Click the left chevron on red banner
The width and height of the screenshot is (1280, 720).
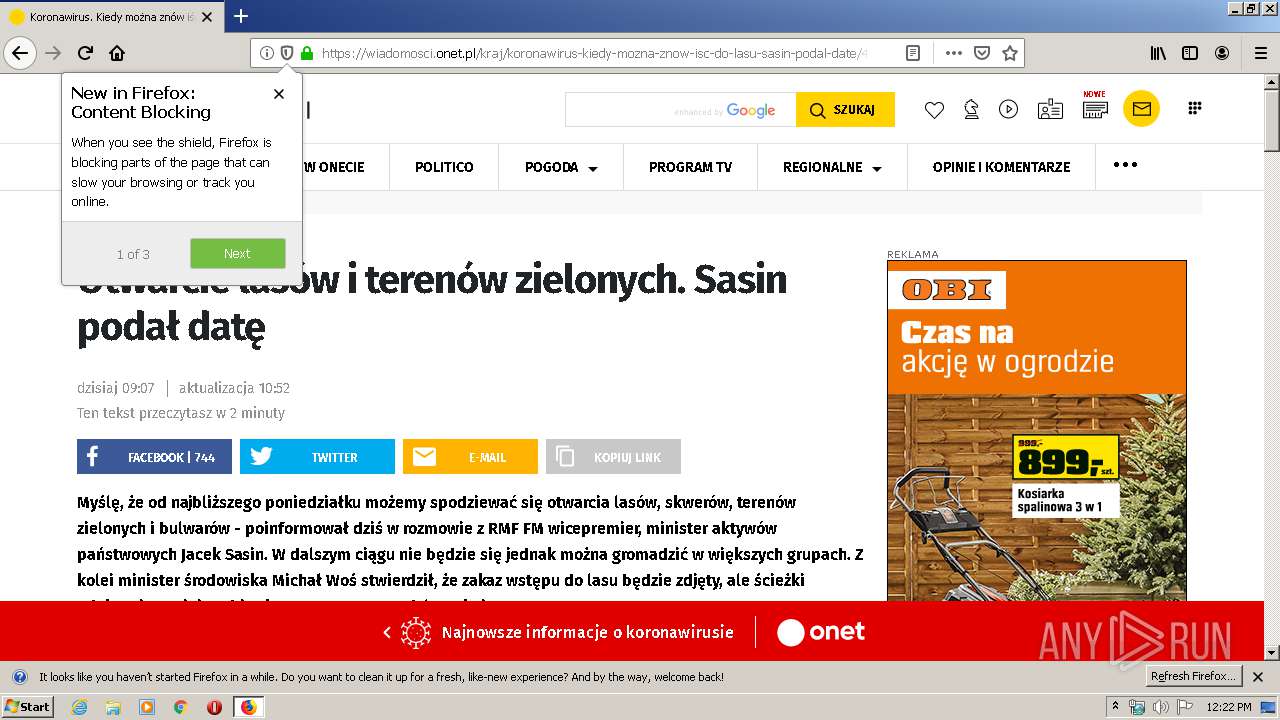coord(387,632)
